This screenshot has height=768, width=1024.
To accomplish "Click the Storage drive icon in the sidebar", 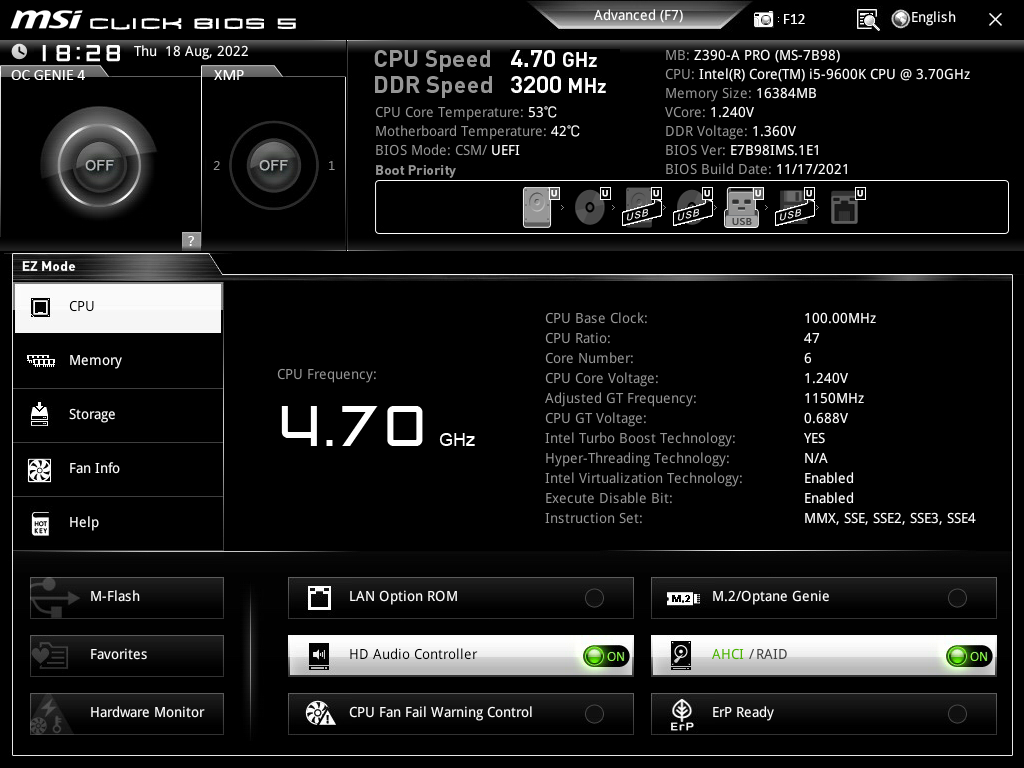I will tap(39, 414).
